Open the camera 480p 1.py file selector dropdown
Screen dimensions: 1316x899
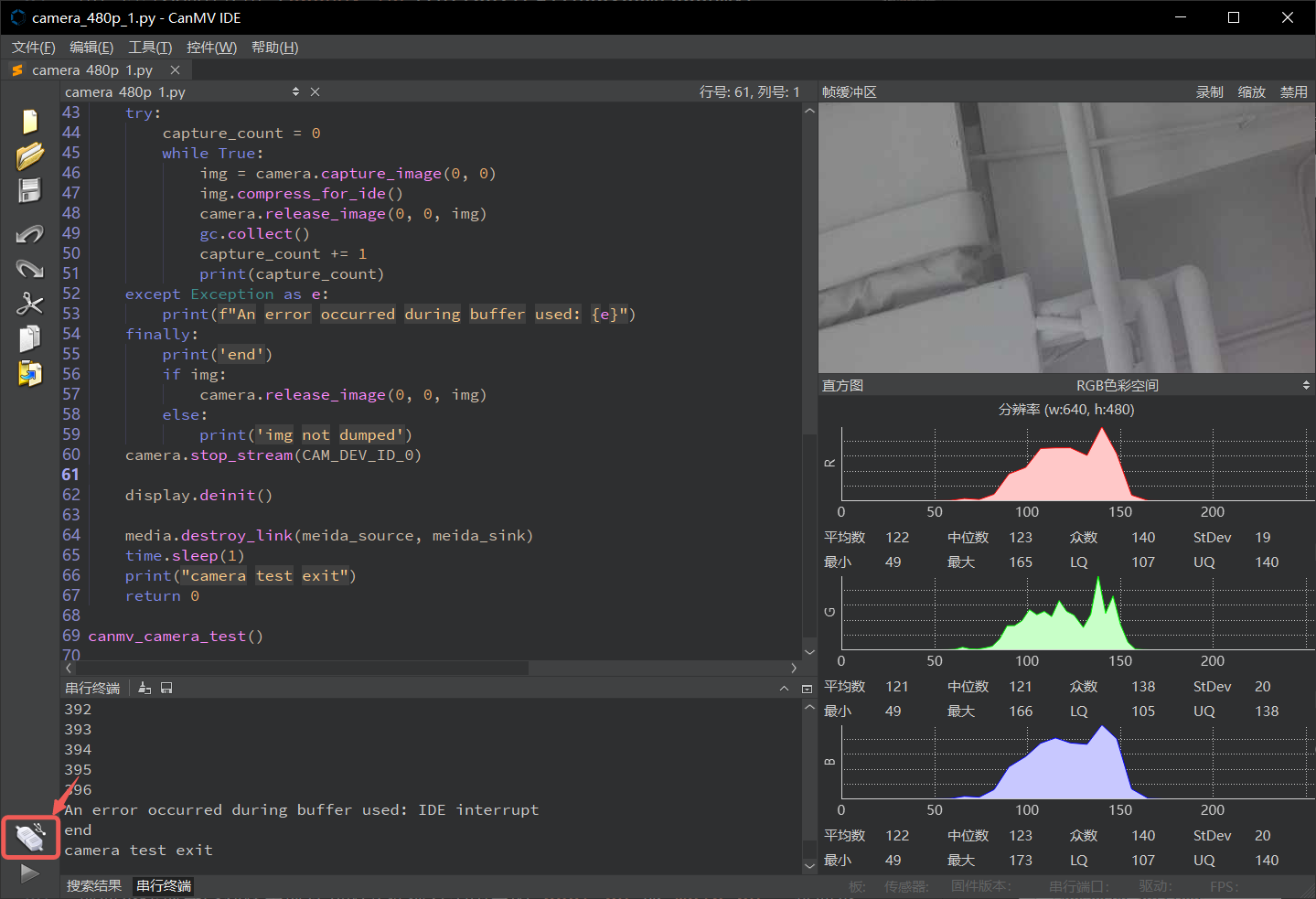[294, 91]
